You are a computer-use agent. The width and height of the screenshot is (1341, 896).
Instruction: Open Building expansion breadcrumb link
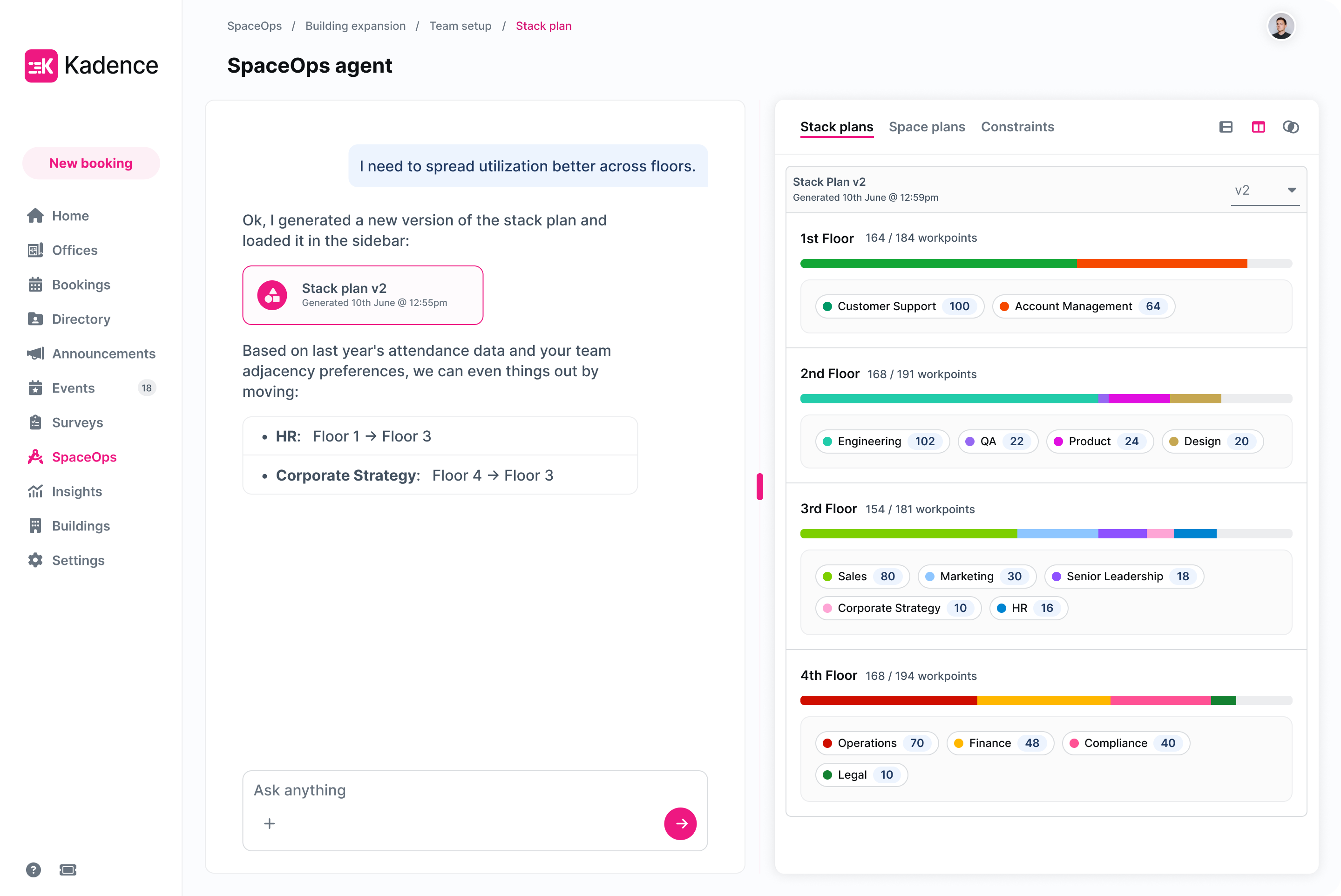pos(355,26)
